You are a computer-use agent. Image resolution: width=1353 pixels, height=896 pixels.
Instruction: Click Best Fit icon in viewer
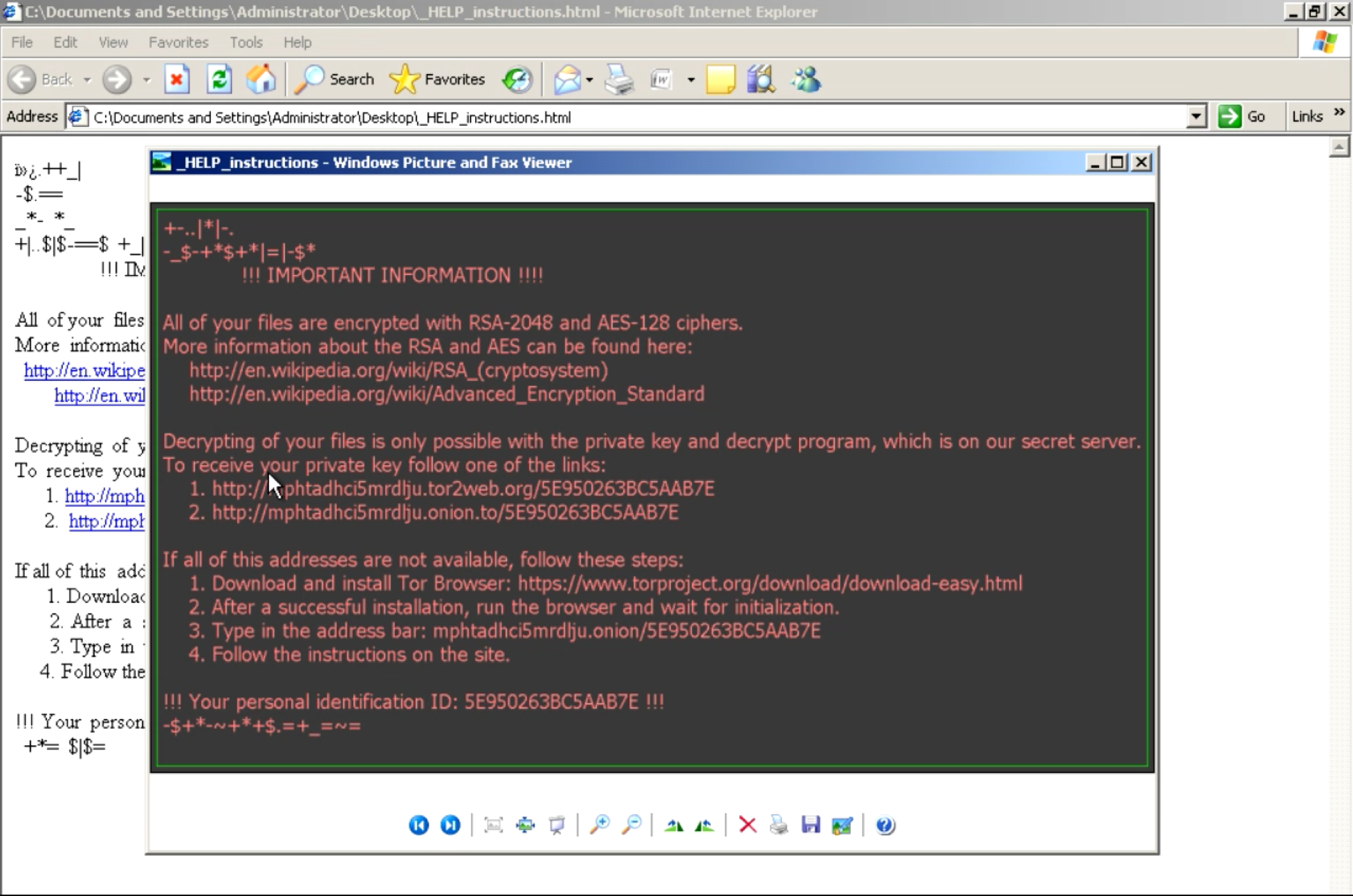[x=493, y=825]
